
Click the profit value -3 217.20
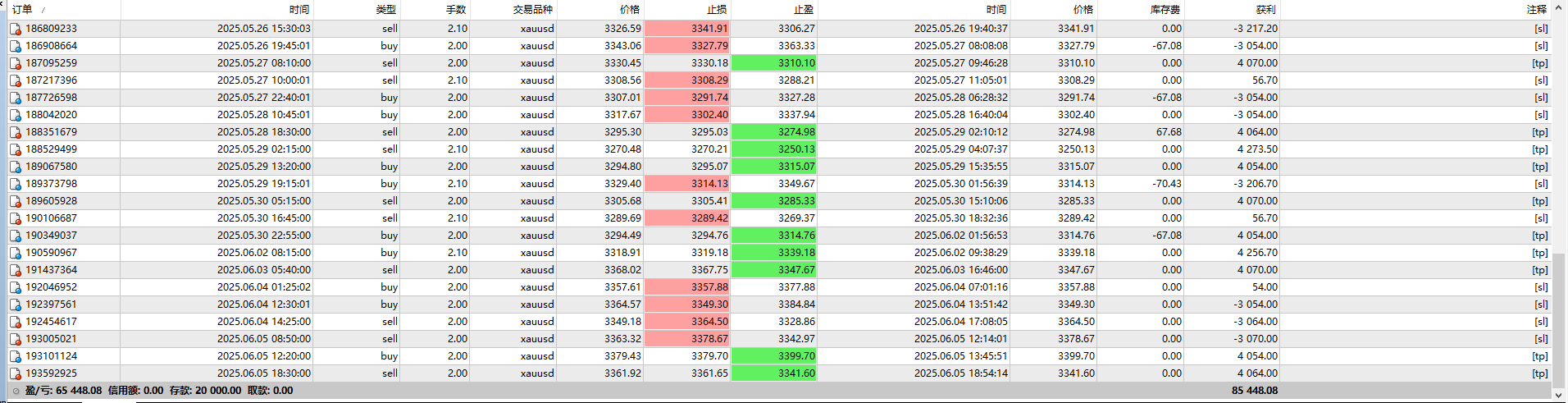pyautogui.click(x=1255, y=29)
